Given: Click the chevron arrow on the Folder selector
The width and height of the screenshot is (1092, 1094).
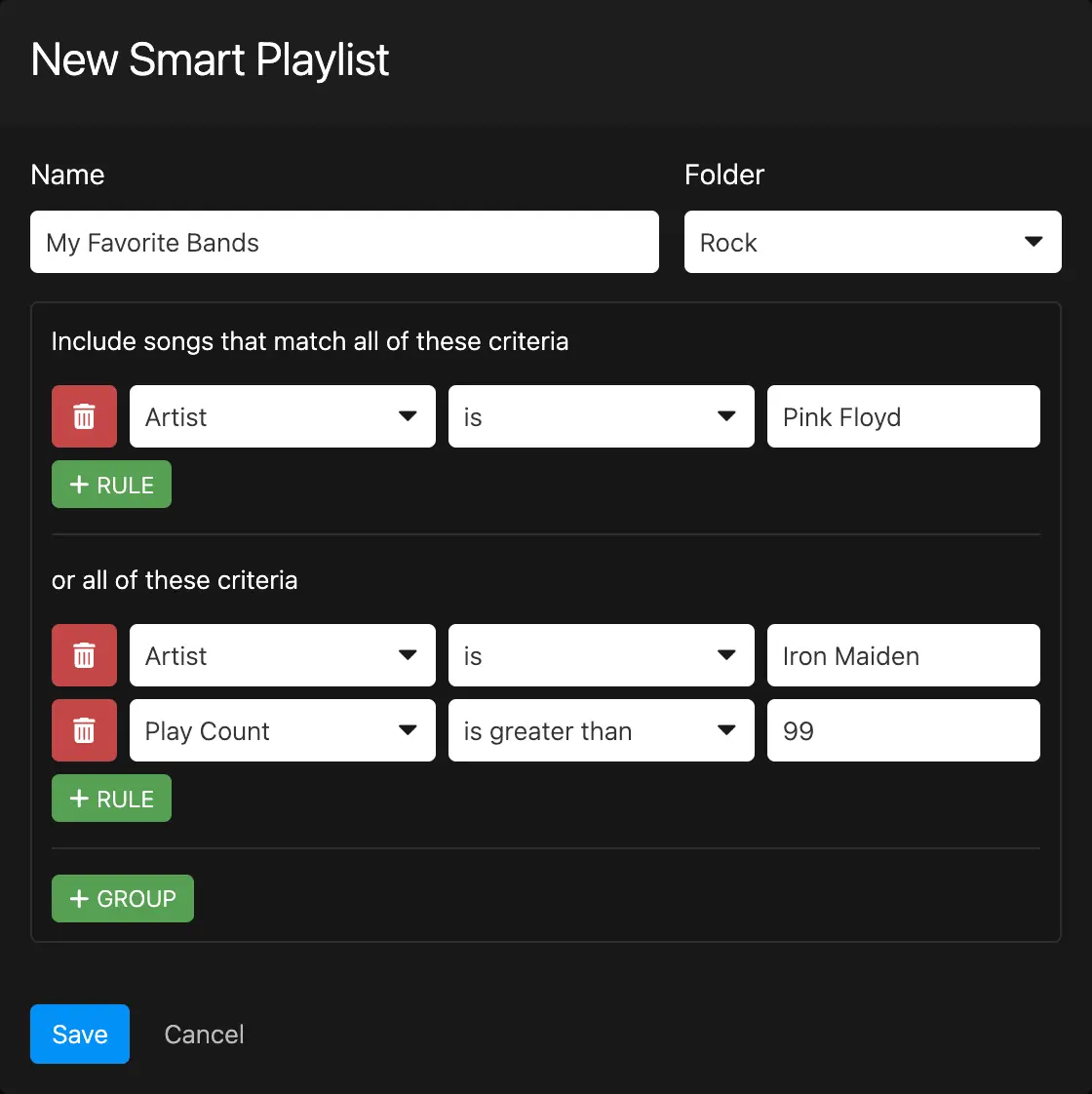Looking at the screenshot, I should point(1033,242).
